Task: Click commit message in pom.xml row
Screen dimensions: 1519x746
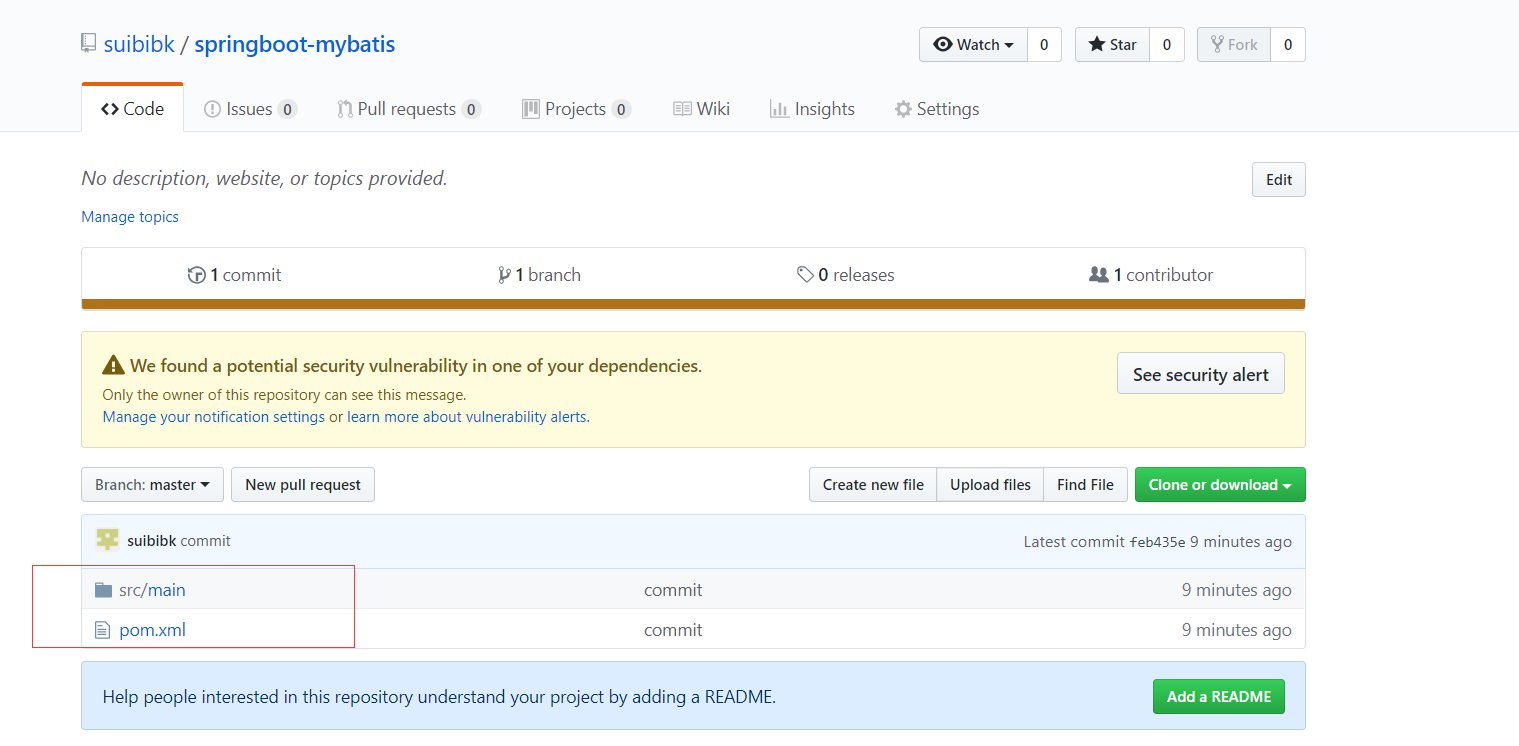Action: (673, 630)
